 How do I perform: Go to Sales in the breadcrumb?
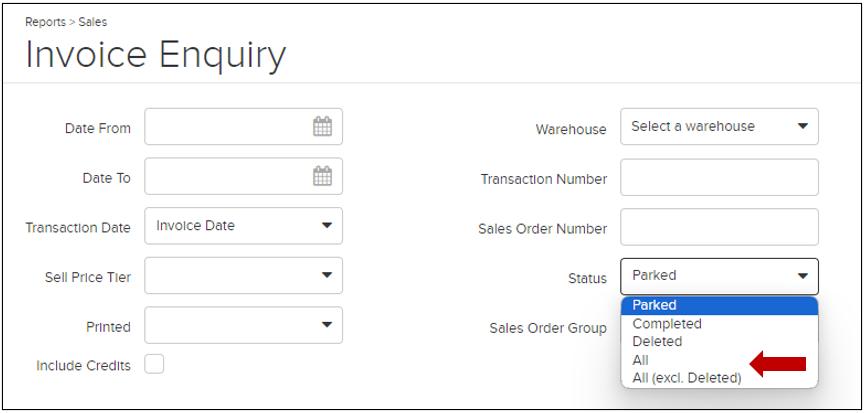pyautogui.click(x=93, y=22)
